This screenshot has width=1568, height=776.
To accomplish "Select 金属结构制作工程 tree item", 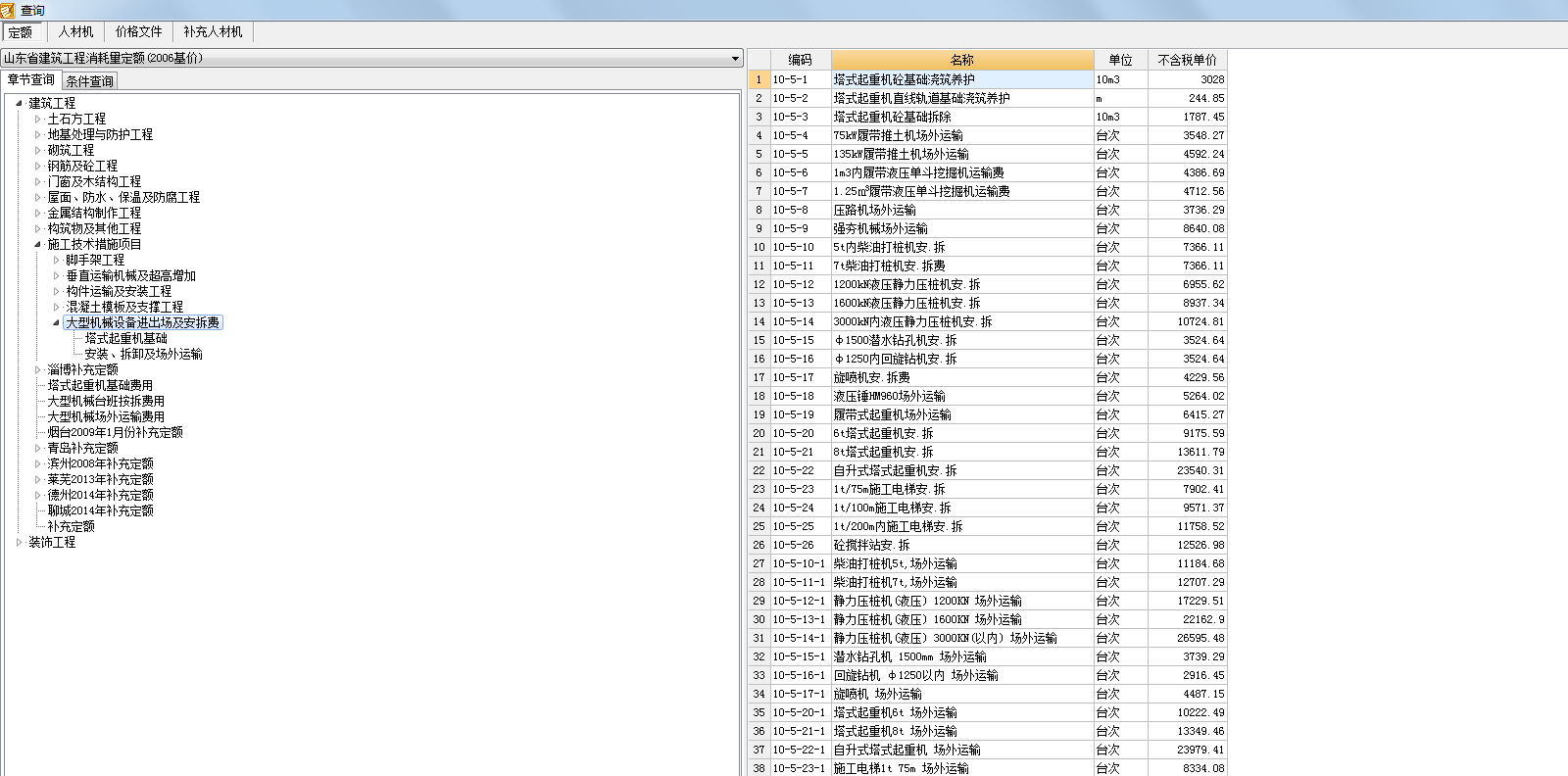I will (94, 213).
